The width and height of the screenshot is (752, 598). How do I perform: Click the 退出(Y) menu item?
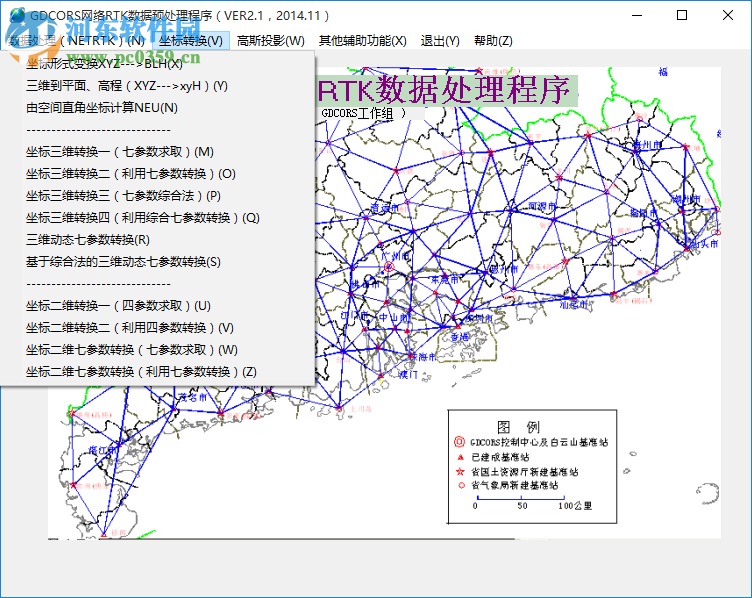440,41
